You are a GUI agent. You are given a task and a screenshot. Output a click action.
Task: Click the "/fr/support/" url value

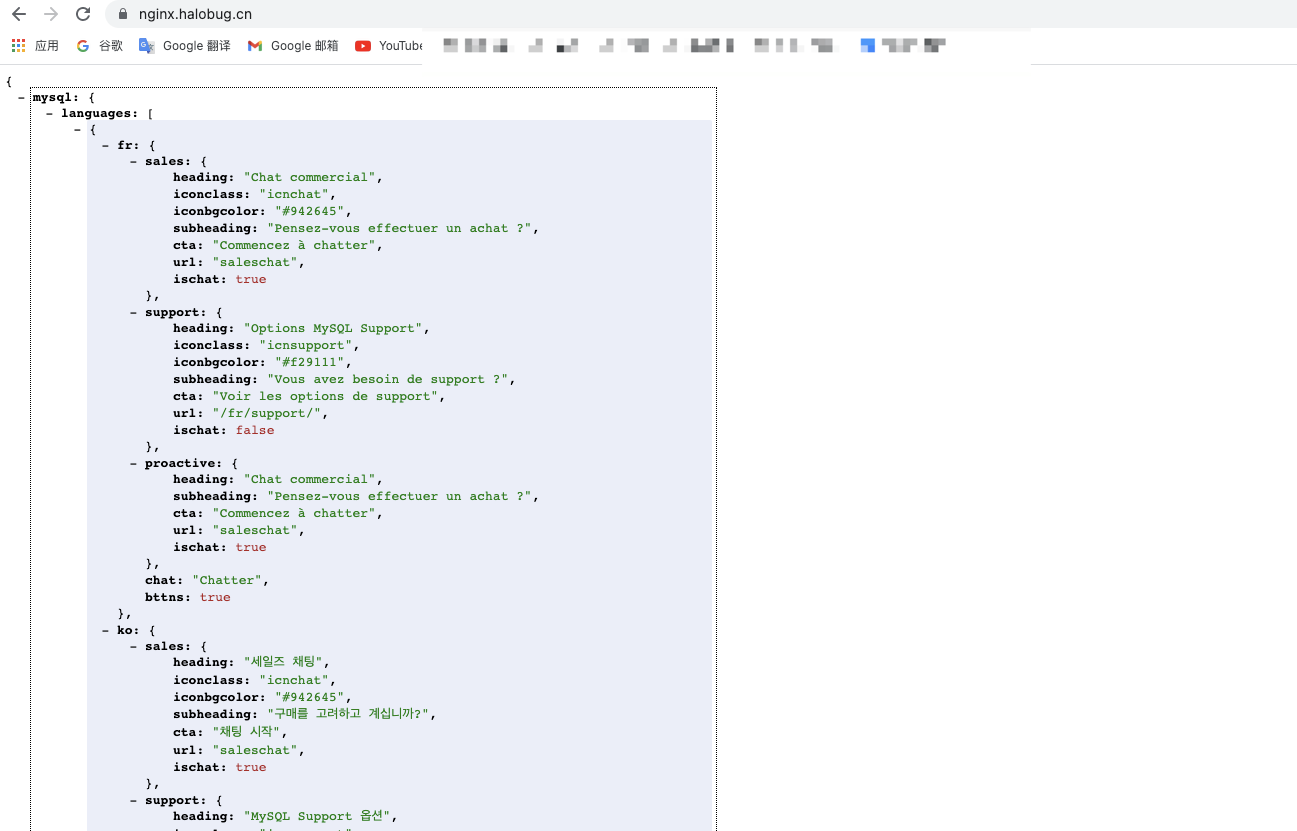[266, 413]
